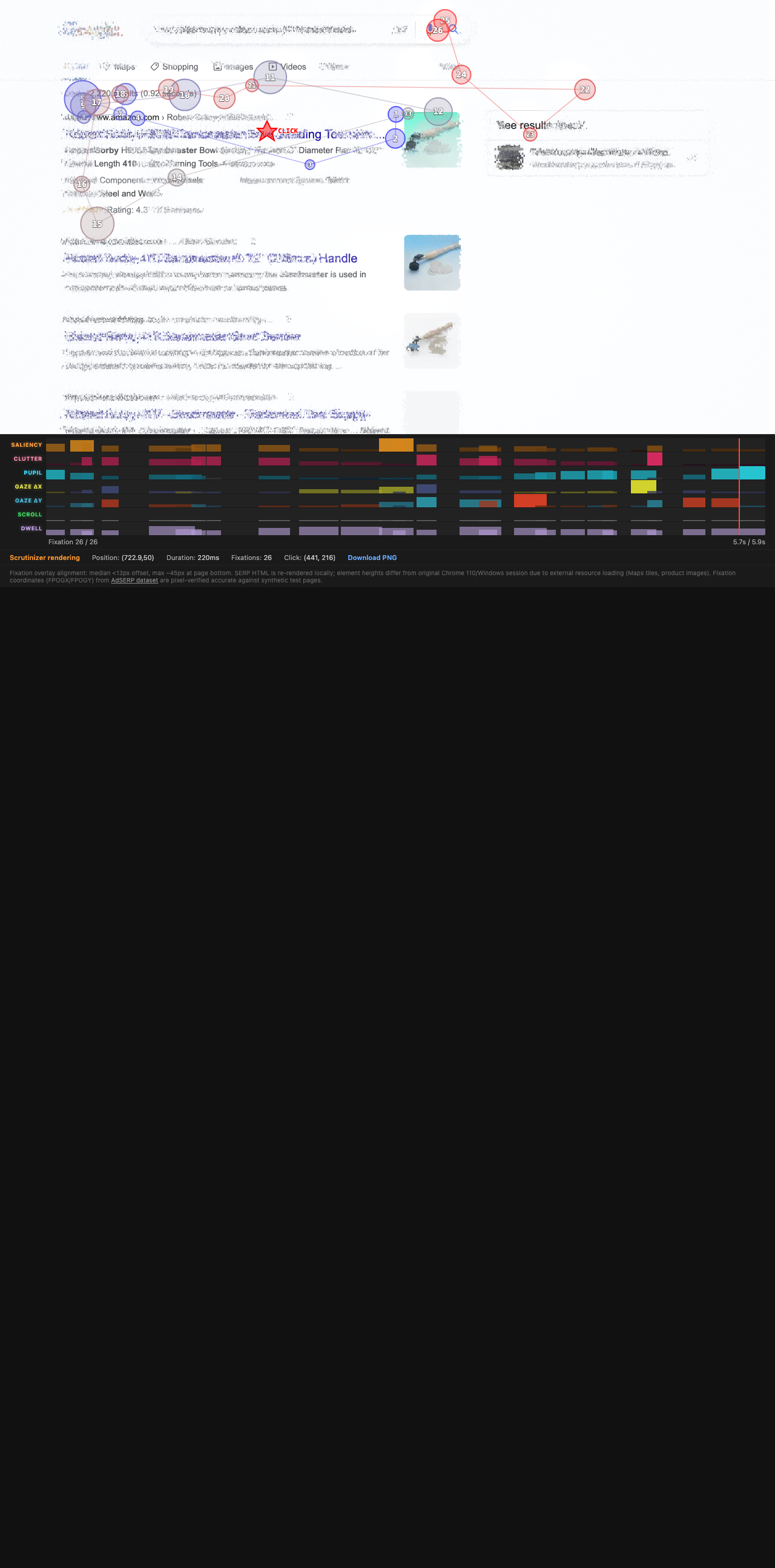The image size is (775, 1568).
Task: Select fixation marker 14
Action: point(177,177)
